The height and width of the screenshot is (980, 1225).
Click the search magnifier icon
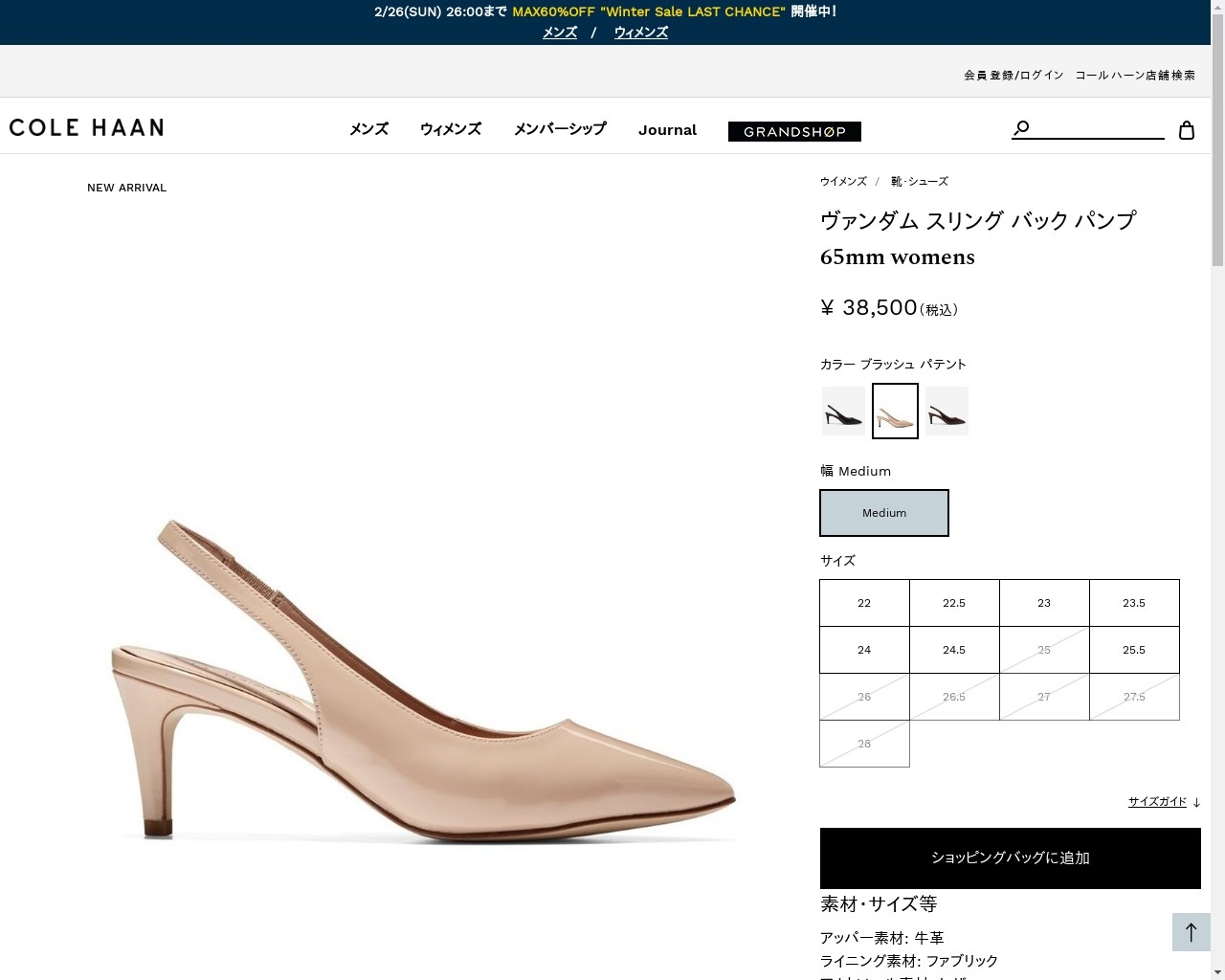pos(1021,128)
